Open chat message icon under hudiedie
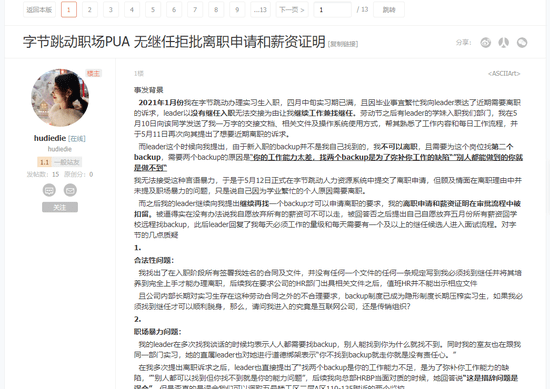Screen dimensions: 550x389 49,190
